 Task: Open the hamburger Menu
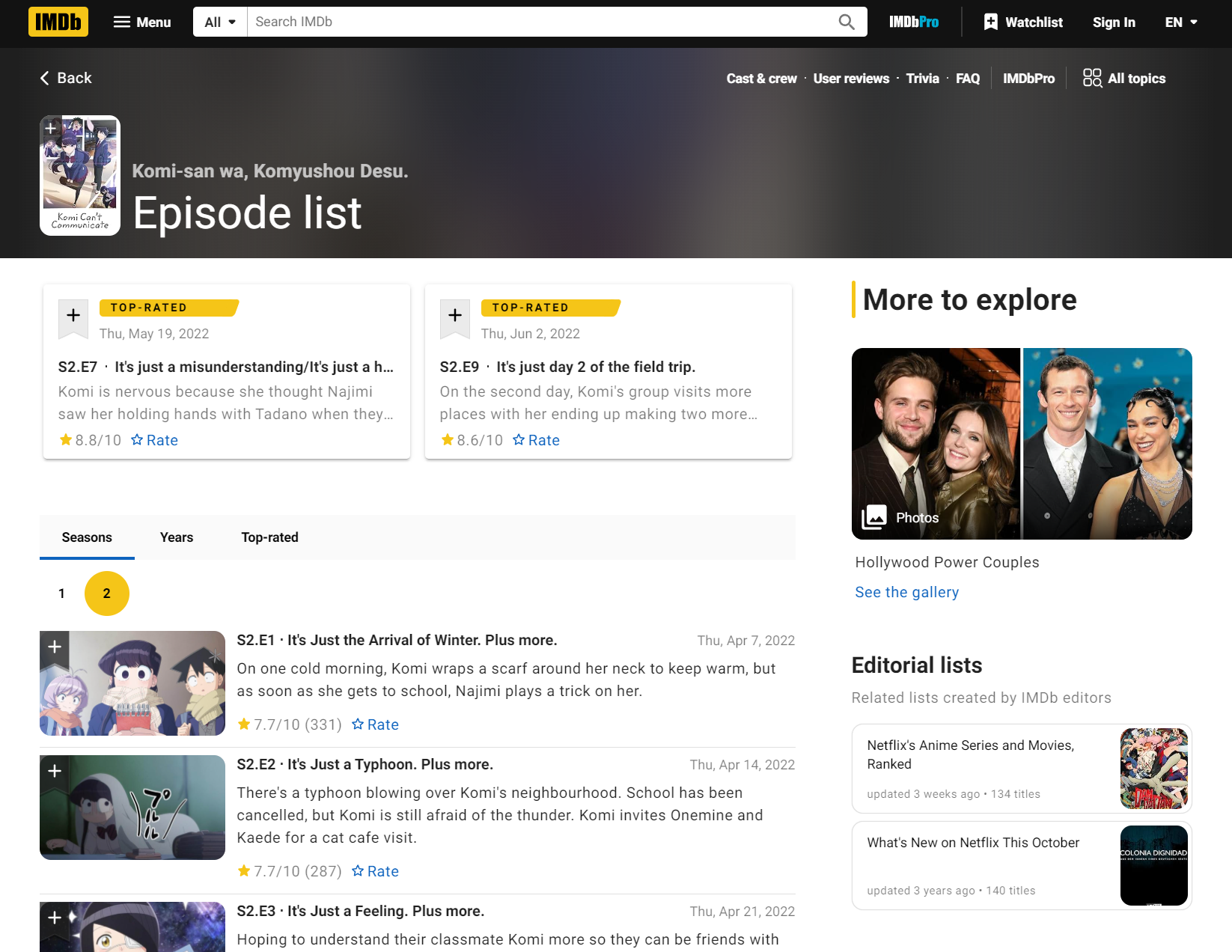(142, 22)
